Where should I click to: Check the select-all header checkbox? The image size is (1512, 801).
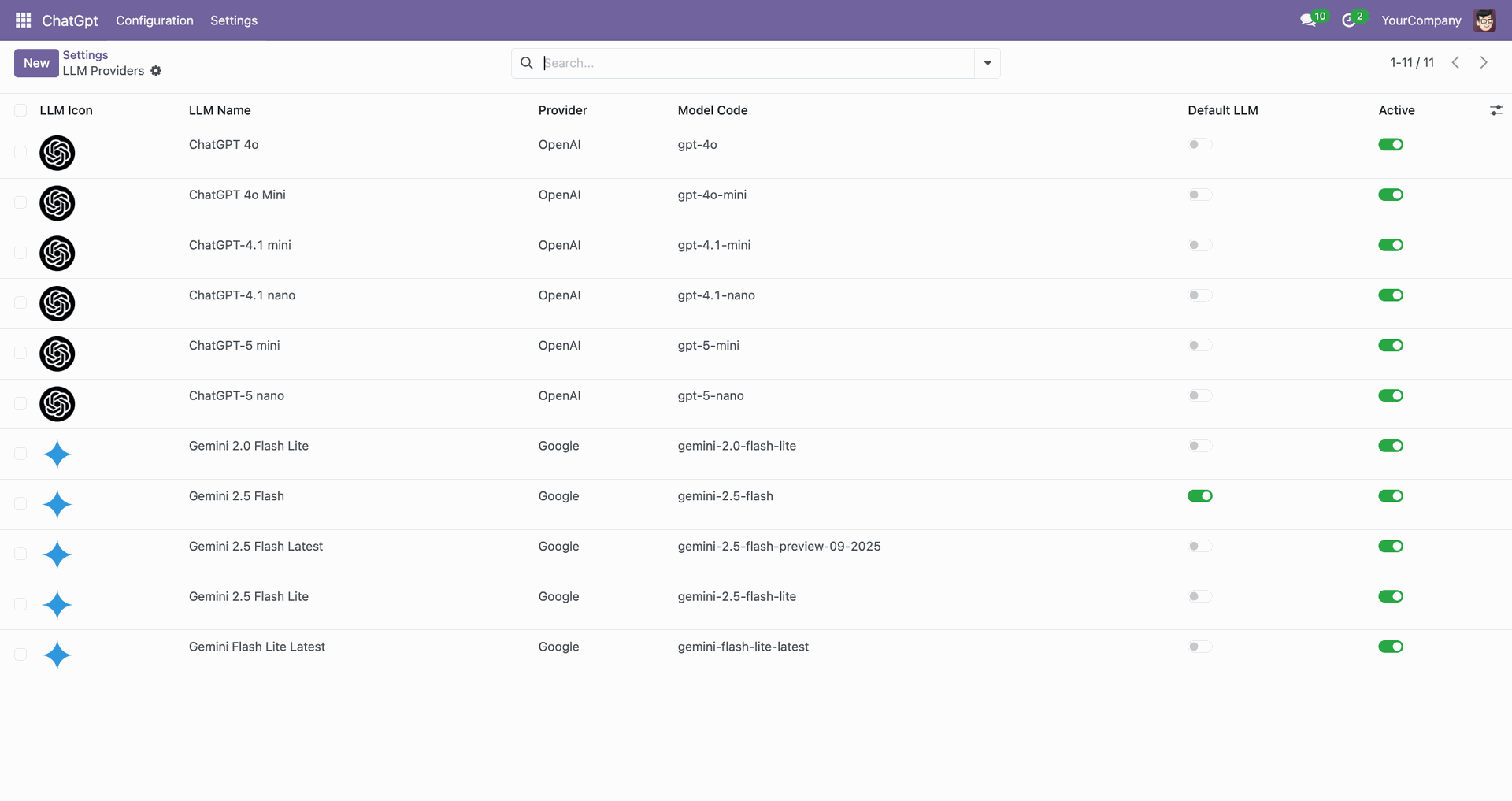click(x=20, y=110)
